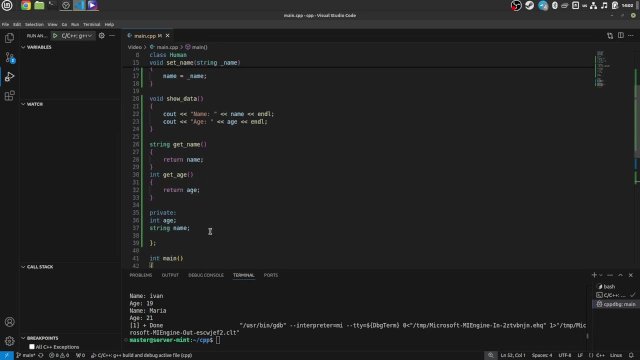Viewport: 640px width, 360px height.
Task: Switch to the DEBUG CONSOLE tab
Action: coord(206,276)
